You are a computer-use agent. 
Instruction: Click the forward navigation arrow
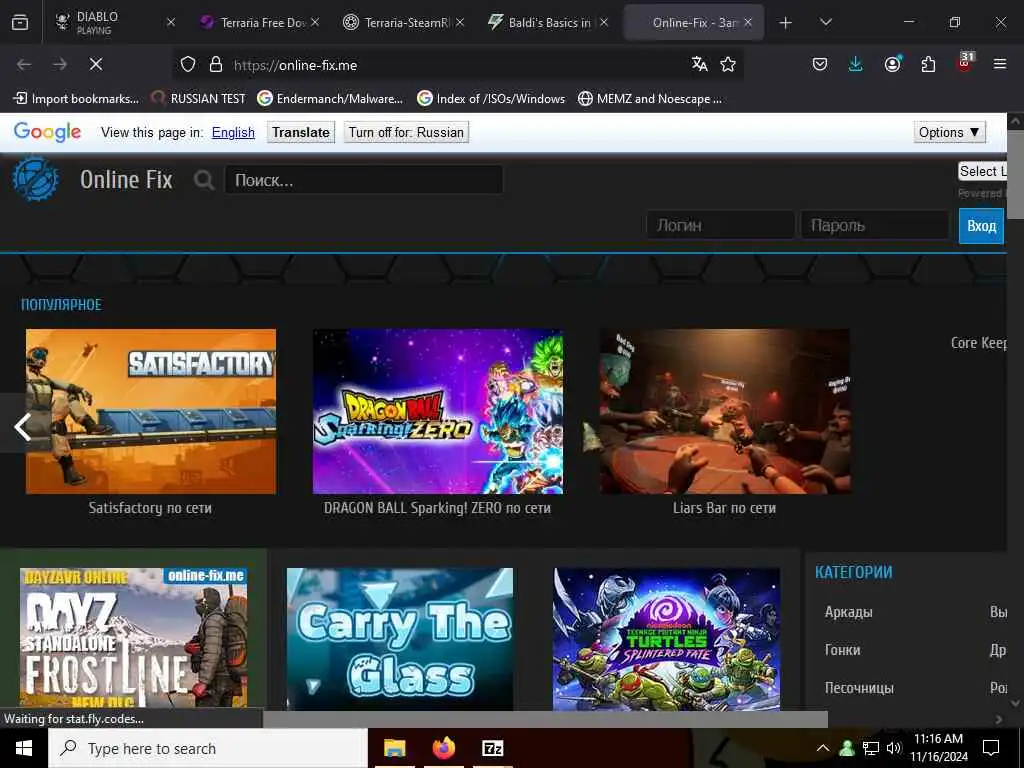[60, 64]
